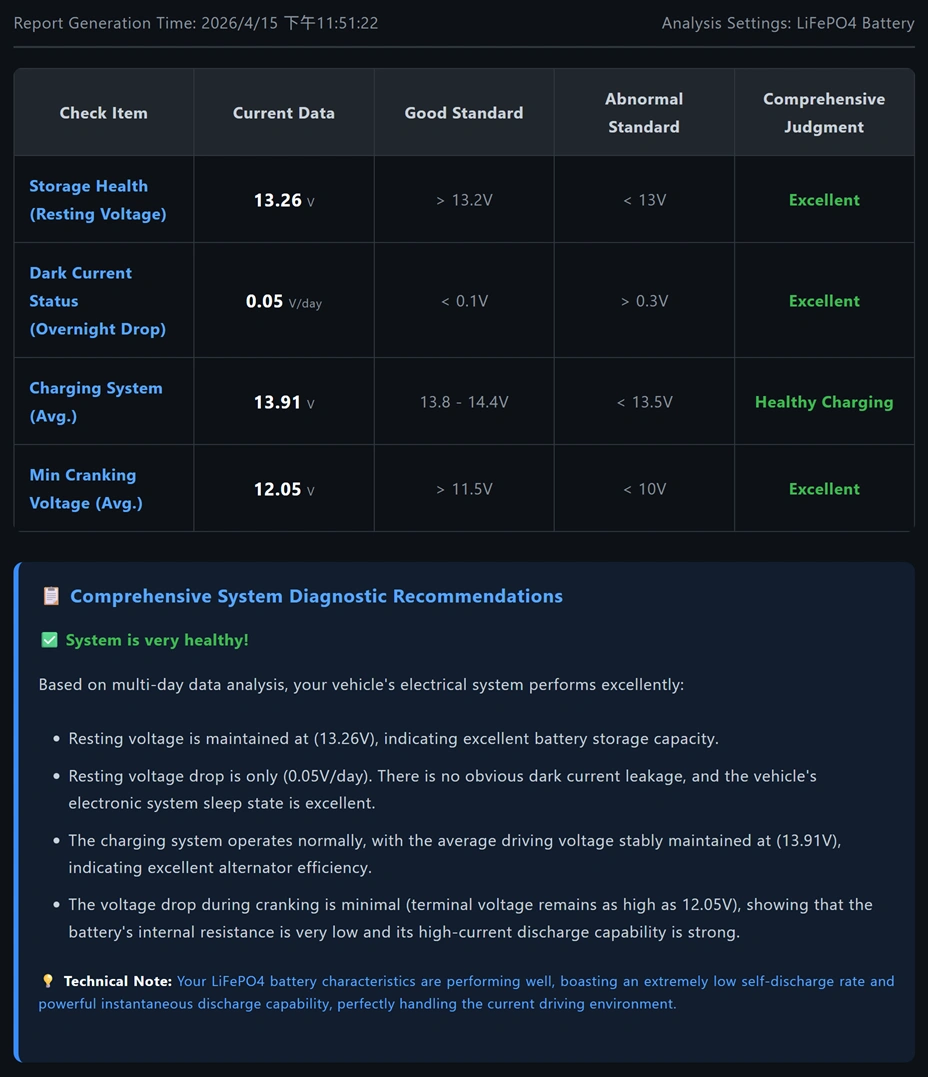This screenshot has width=928, height=1077.
Task: Click the green checkmark icon
Action: [49, 640]
